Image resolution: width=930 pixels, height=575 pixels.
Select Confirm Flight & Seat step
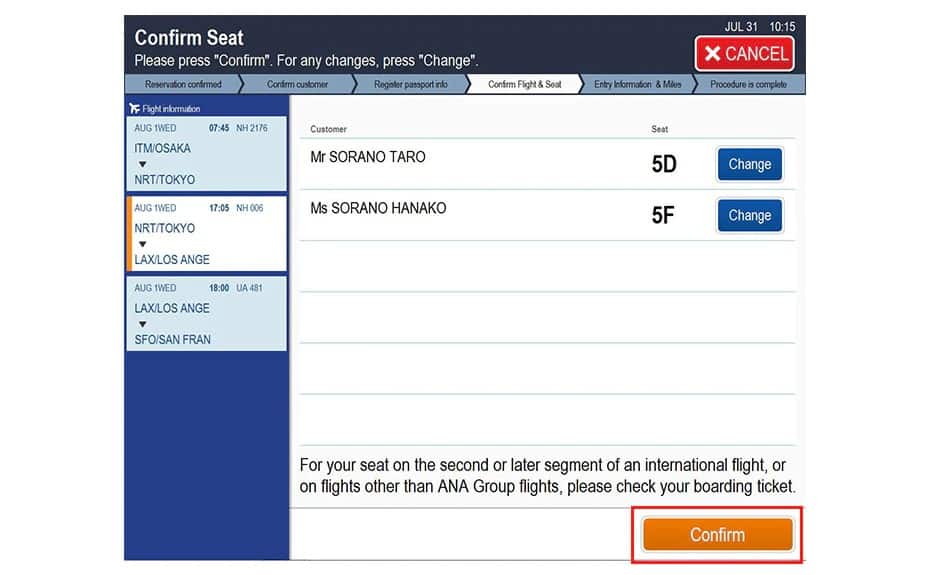pyautogui.click(x=525, y=85)
